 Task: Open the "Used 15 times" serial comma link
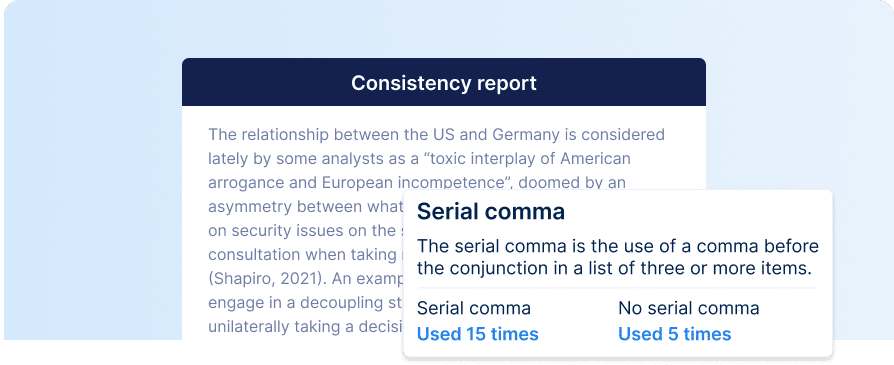click(478, 334)
